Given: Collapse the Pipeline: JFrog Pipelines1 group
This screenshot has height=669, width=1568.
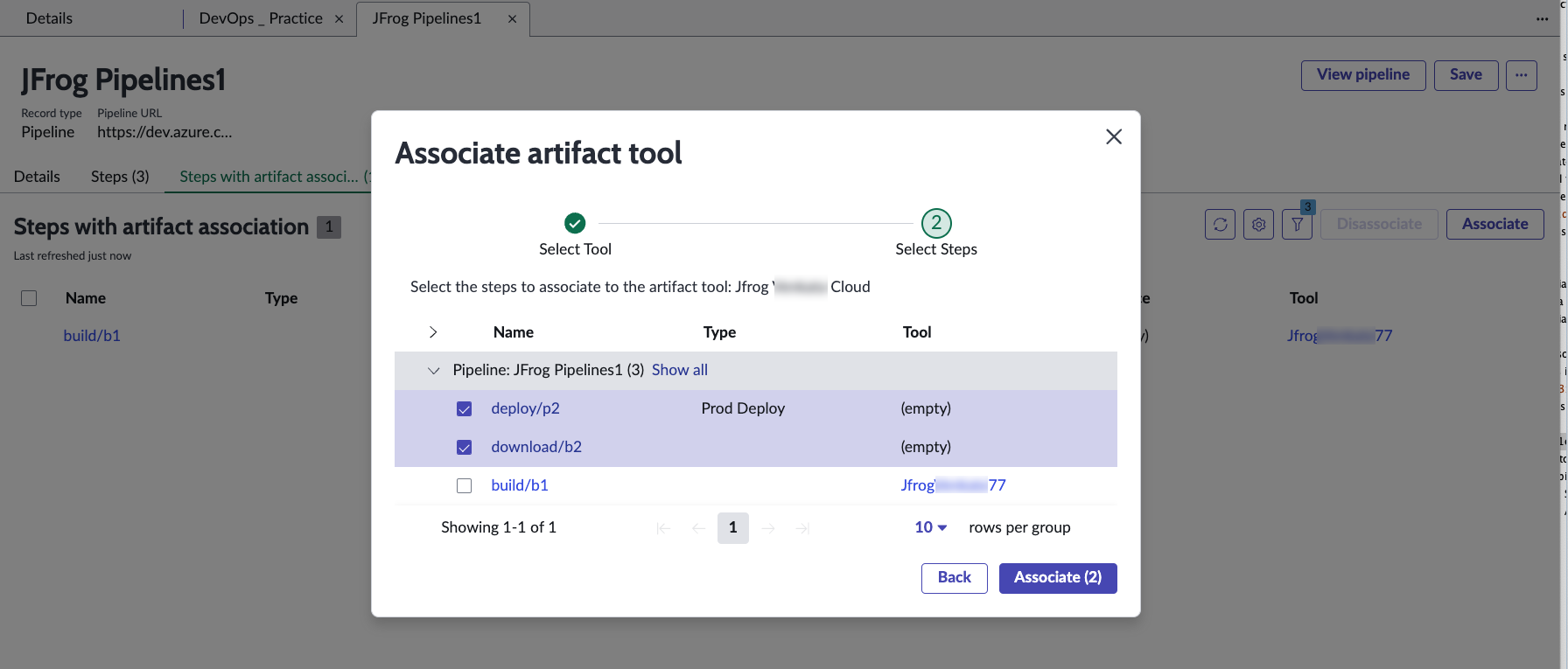Looking at the screenshot, I should pyautogui.click(x=433, y=371).
